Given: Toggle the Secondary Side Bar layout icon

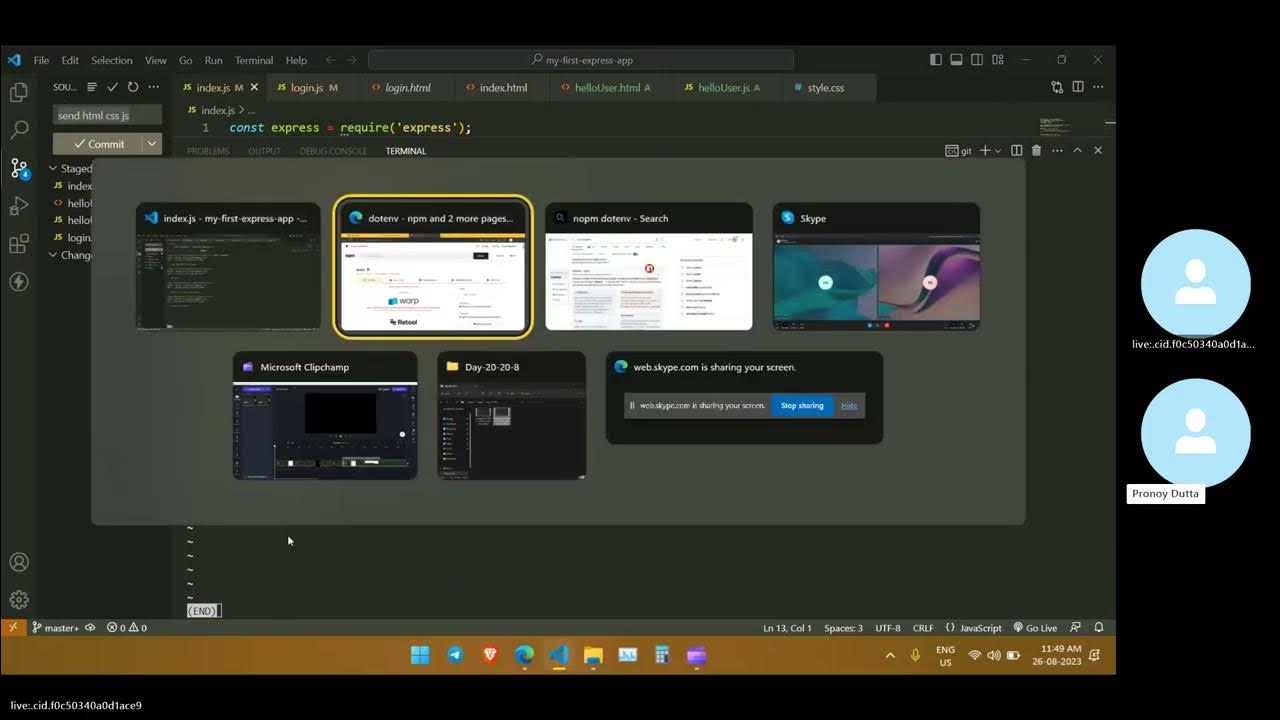Looking at the screenshot, I should point(977,60).
